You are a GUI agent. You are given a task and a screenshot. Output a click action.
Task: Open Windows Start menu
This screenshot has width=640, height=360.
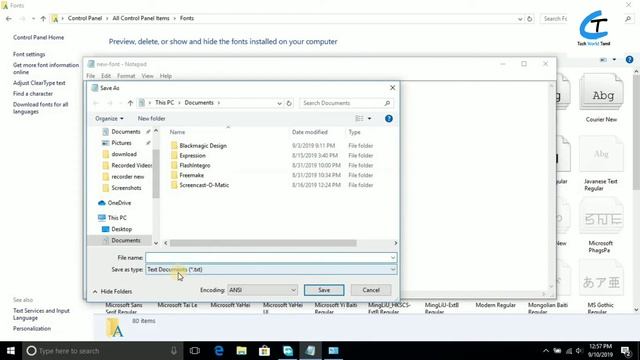pos(11,351)
